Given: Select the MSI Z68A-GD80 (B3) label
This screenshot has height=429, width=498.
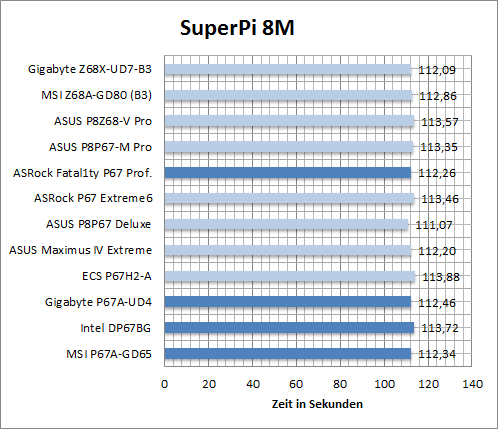Looking at the screenshot, I should point(96,95).
